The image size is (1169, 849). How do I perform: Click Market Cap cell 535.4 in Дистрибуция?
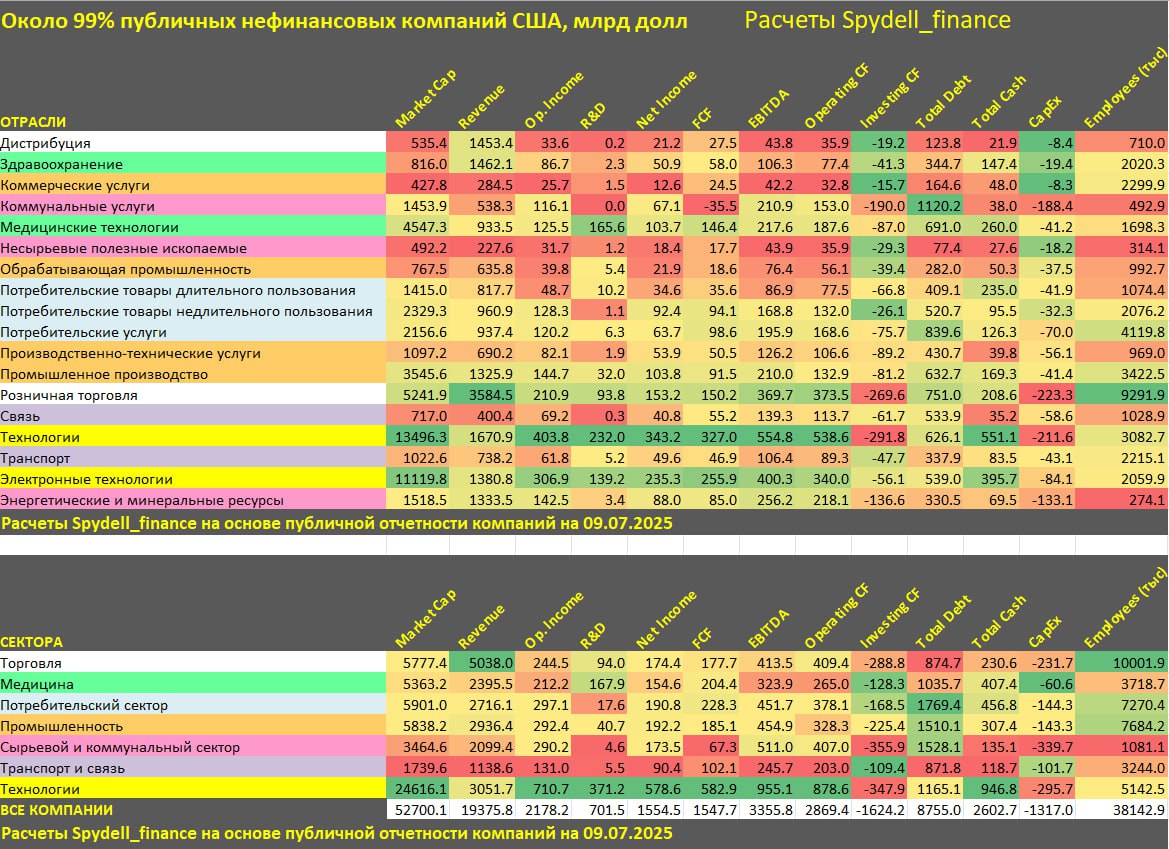tap(418, 143)
